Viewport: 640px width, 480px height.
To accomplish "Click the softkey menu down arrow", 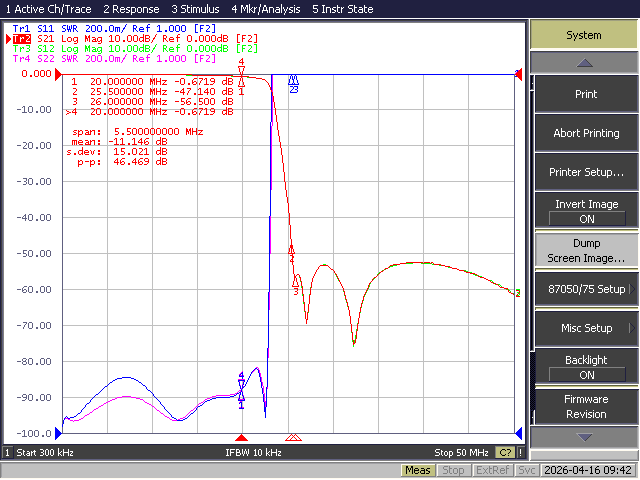I will [584, 437].
